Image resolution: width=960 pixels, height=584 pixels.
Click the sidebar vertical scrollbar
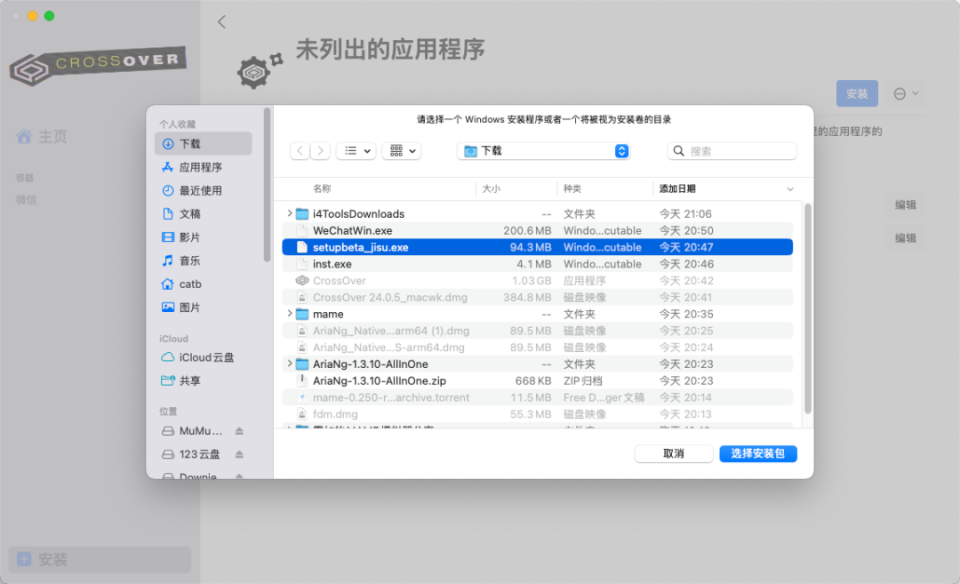267,185
